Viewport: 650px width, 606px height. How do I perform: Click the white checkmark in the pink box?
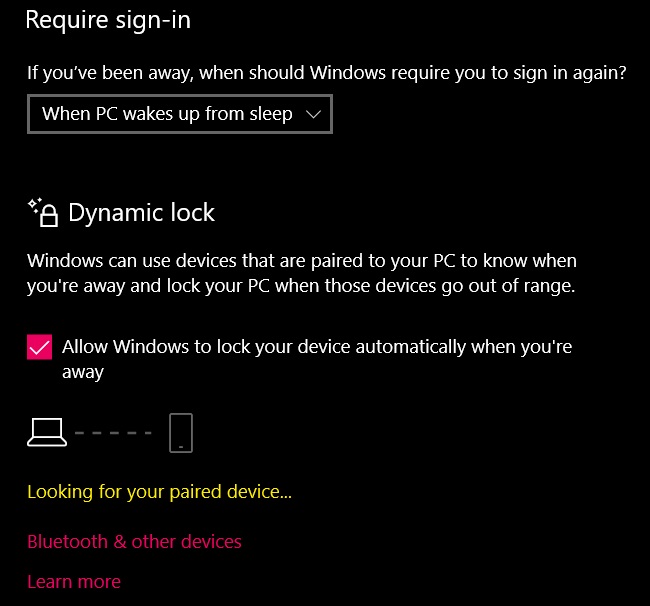pyautogui.click(x=40, y=348)
